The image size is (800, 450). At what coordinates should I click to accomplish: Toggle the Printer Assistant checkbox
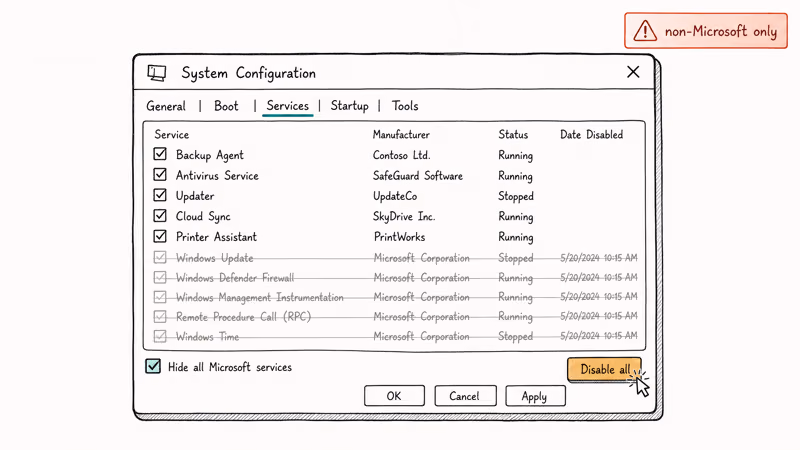click(x=160, y=236)
